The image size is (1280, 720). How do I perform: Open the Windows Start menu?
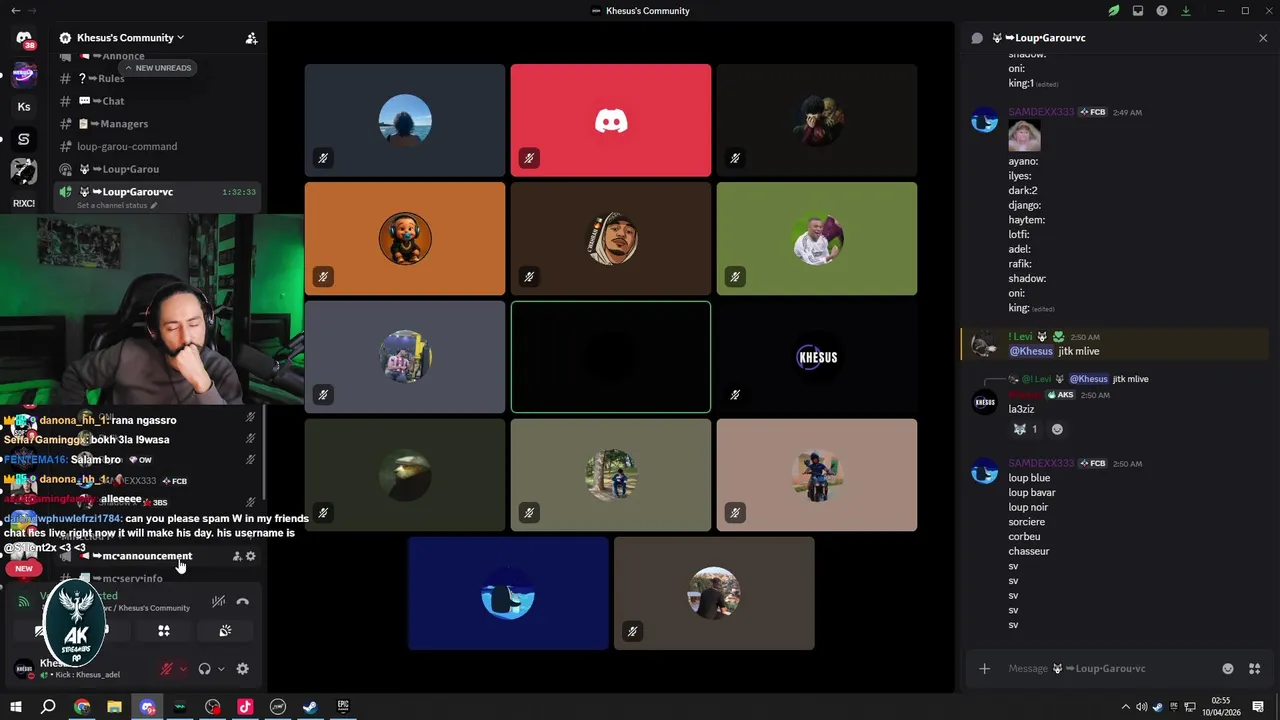(16, 707)
